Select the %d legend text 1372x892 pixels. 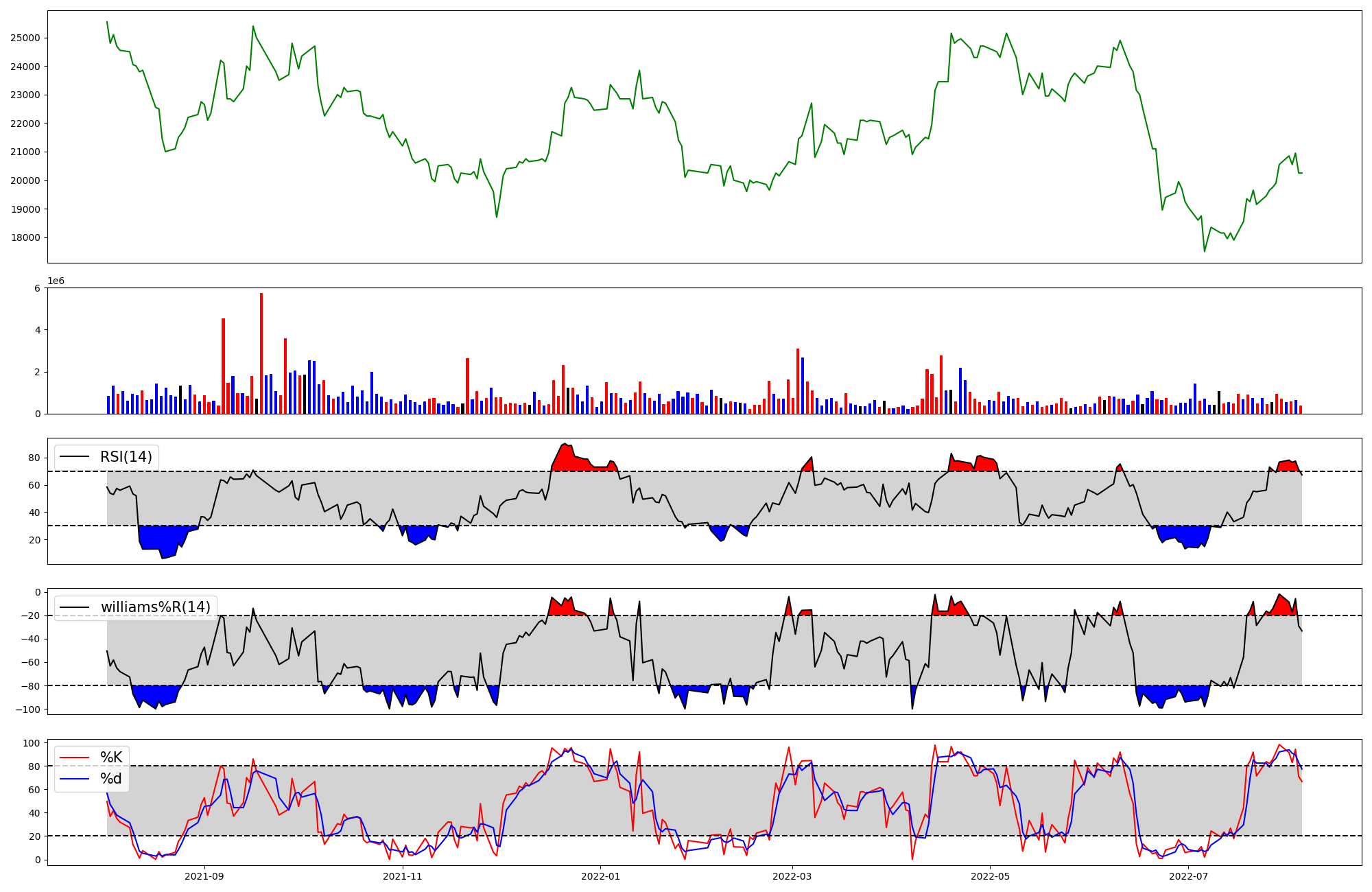(x=111, y=779)
